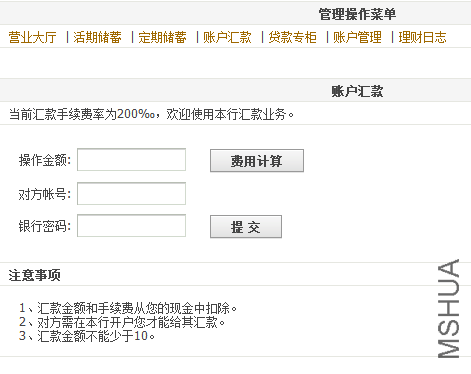Viewport: 471px width, 374px height.
Task: Click the 操作金额 input field
Action: 131,160
